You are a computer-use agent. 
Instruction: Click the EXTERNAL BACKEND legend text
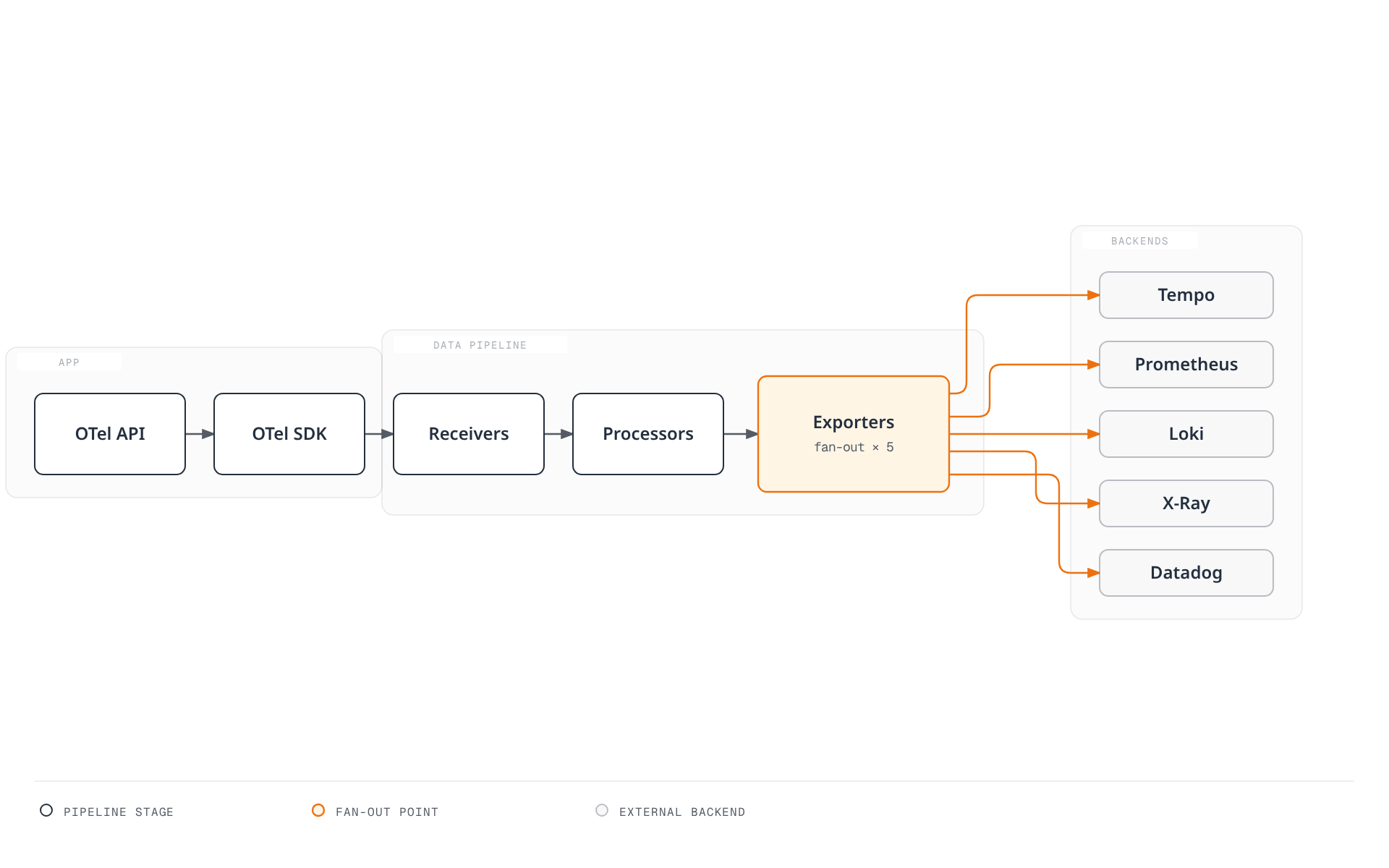[x=682, y=812]
